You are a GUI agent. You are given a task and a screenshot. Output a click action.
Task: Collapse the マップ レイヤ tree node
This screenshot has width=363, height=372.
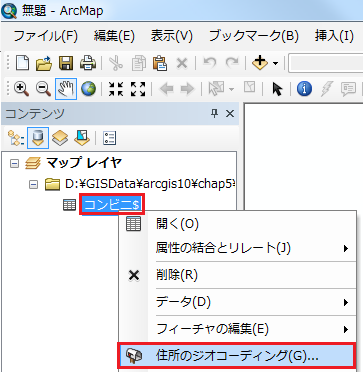pos(14,164)
